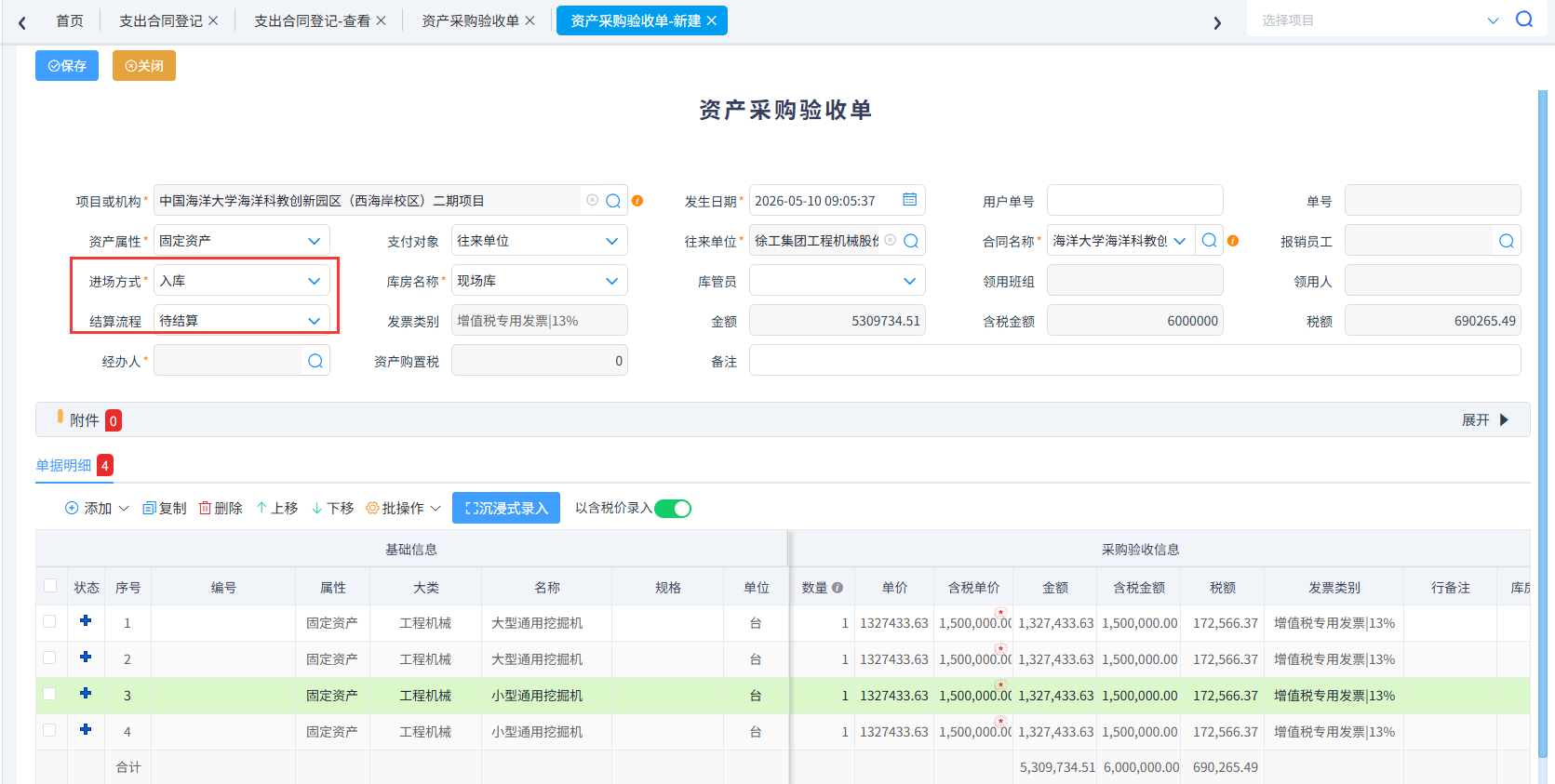Check the checkbox for row 1

coord(50,622)
